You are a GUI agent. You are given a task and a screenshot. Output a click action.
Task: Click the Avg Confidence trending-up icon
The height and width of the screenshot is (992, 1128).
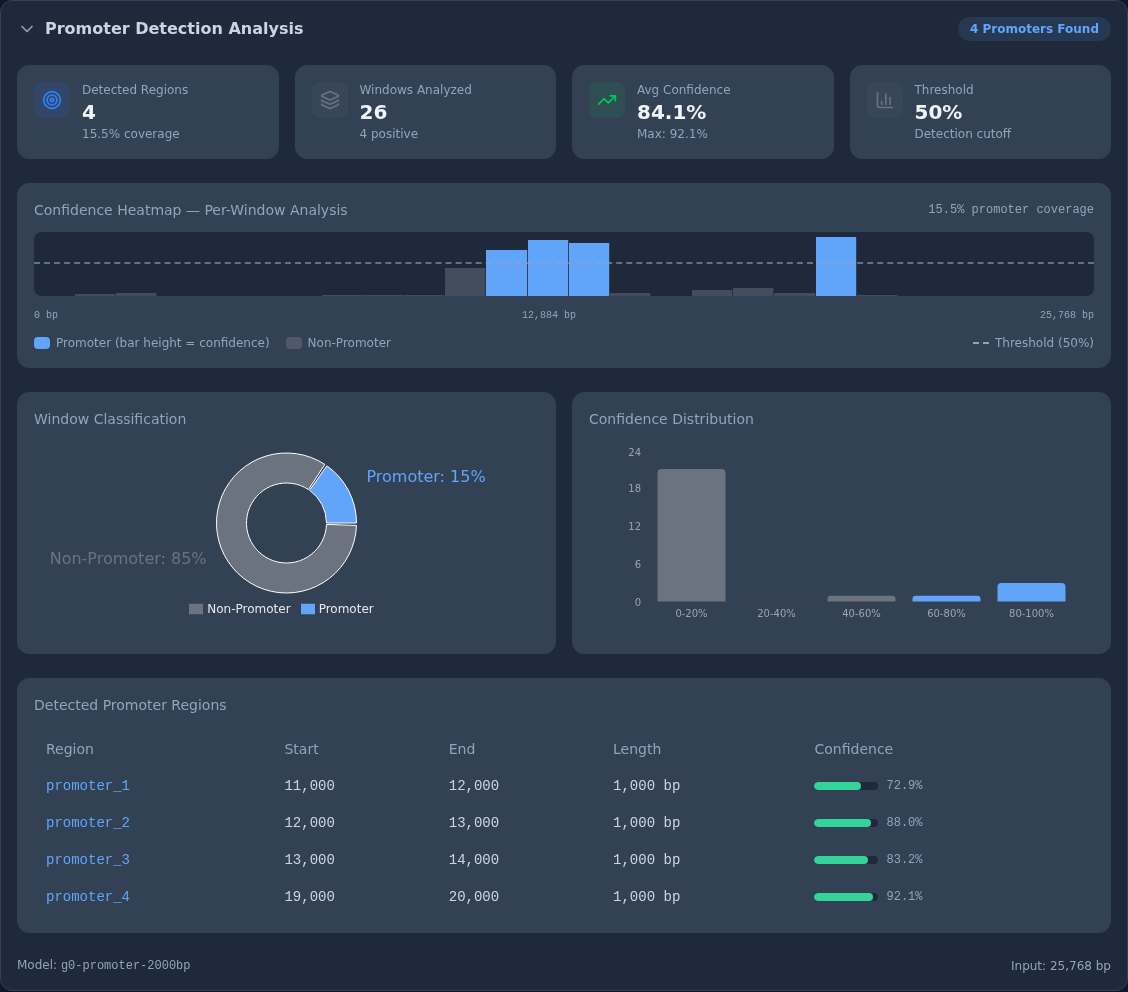tap(606, 100)
